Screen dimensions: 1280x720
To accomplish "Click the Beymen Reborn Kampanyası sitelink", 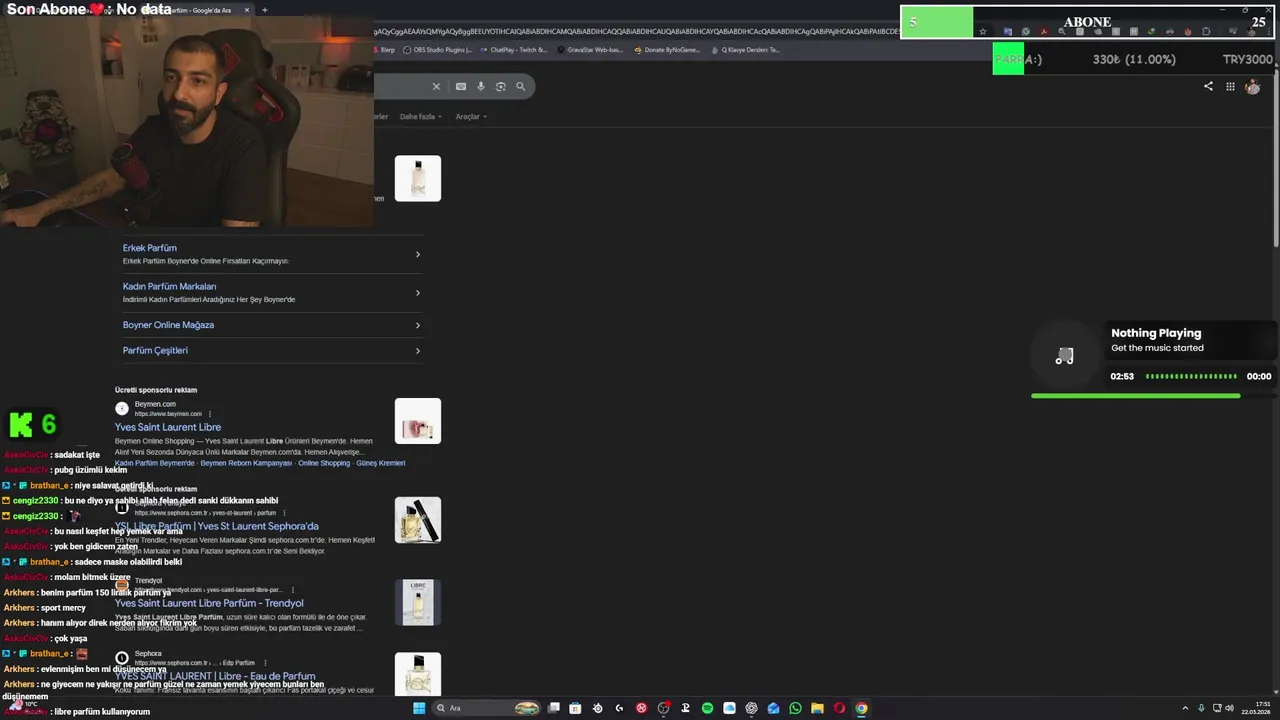I will click(x=246, y=463).
